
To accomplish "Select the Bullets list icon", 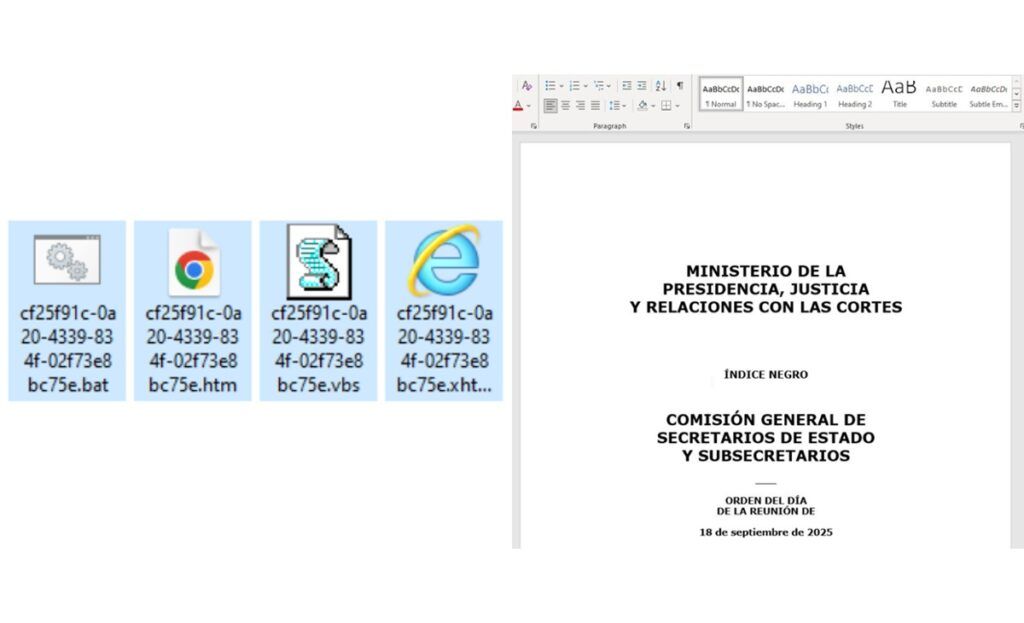I will click(550, 85).
